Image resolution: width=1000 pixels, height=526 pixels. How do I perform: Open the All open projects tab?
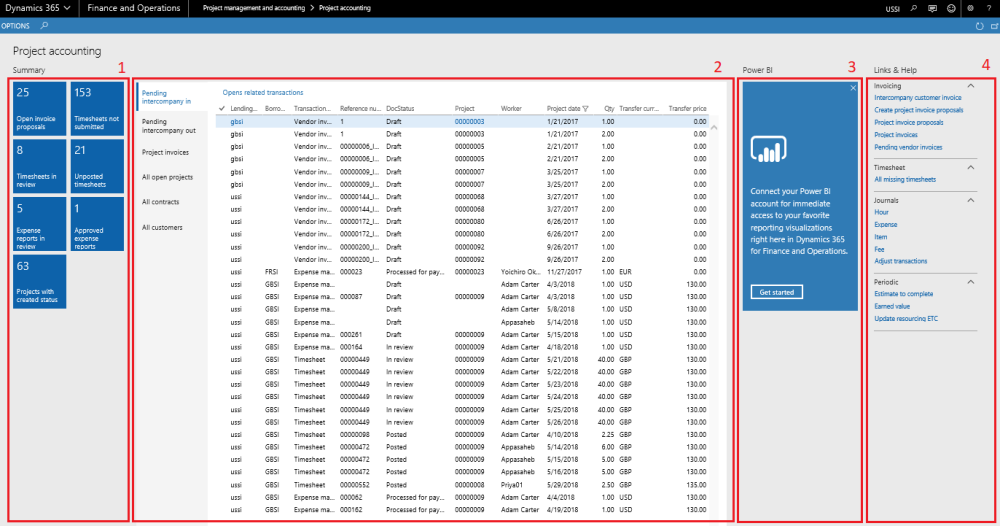click(x=167, y=177)
